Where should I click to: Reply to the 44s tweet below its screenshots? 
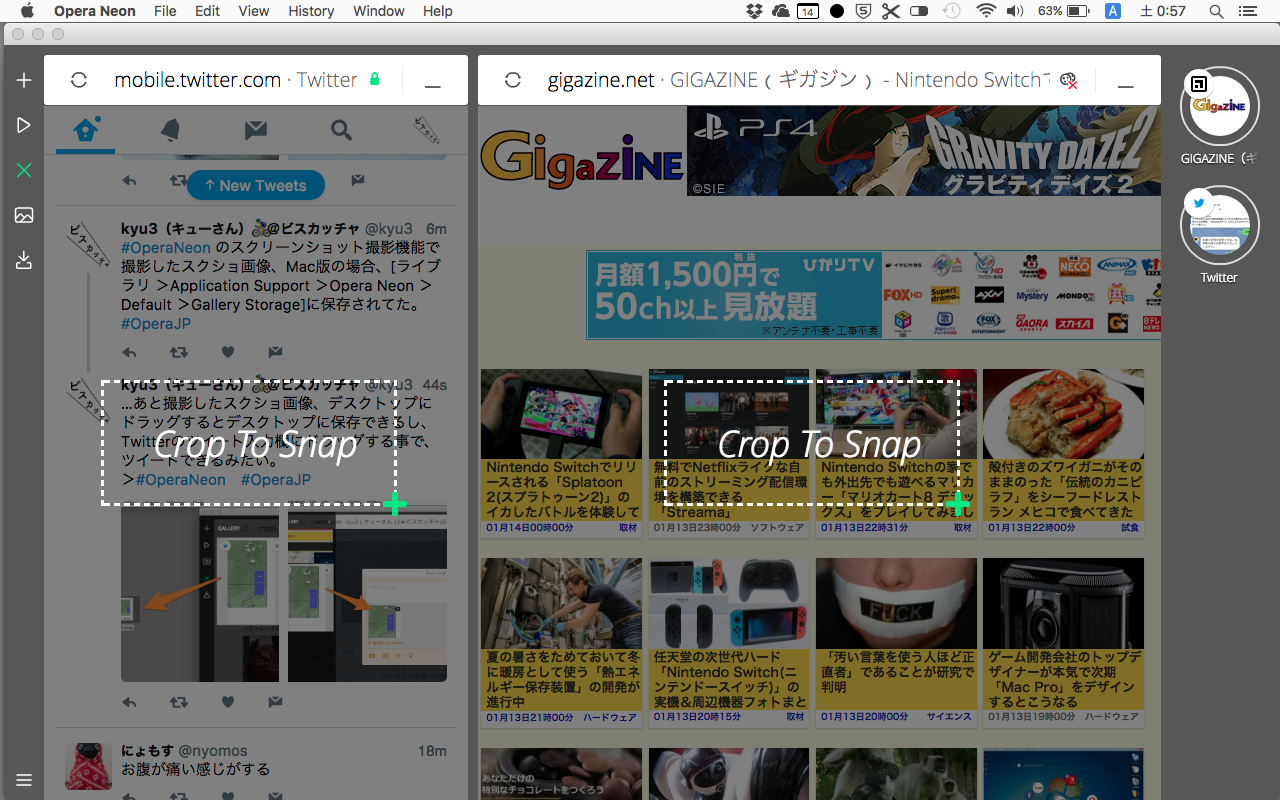pos(129,702)
